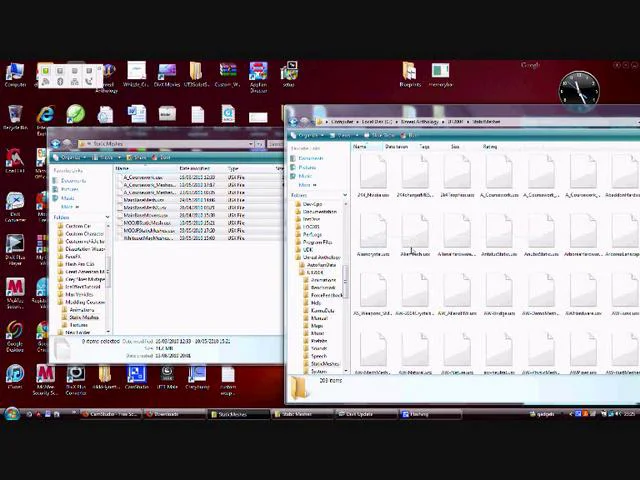The height and width of the screenshot is (480, 640).
Task: Select first A_Coursework file row in left window
Action: tap(199, 178)
